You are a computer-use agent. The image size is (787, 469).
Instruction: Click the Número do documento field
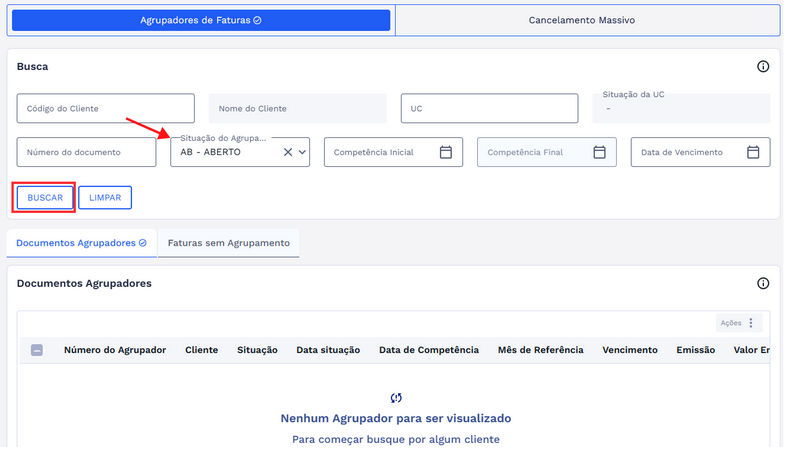[86, 152]
